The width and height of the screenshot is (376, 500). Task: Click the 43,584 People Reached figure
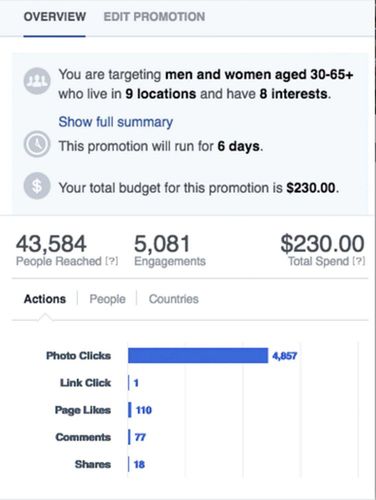point(51,244)
